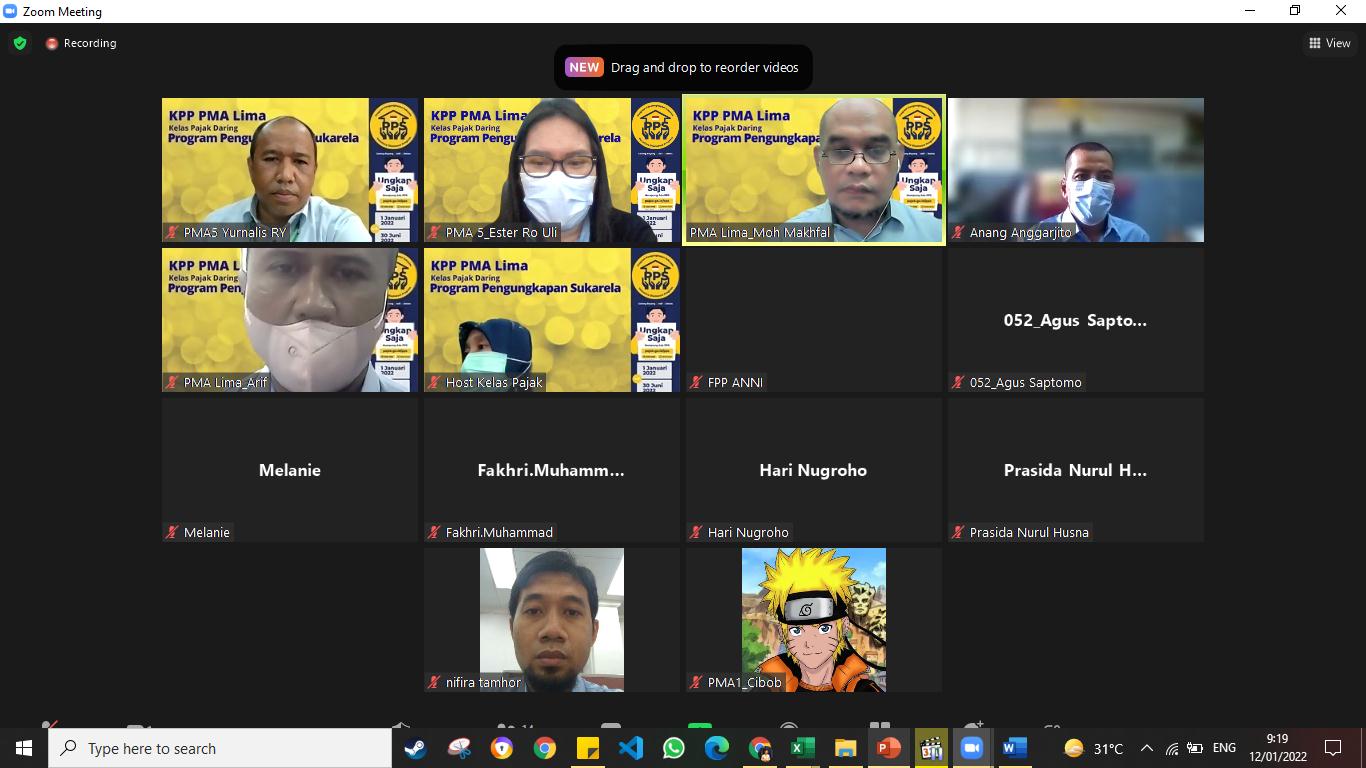
Task: Open Word from the taskbar
Action: [x=1014, y=748]
